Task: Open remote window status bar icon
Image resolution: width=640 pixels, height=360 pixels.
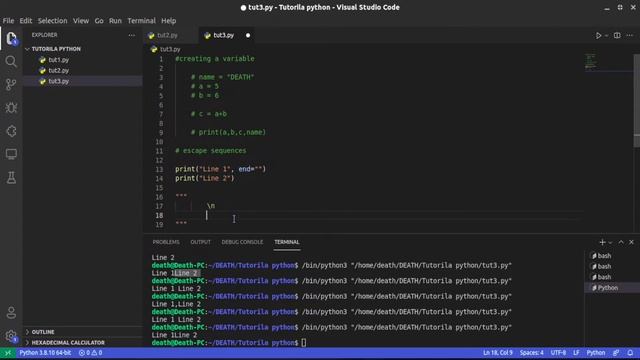Action: point(8,353)
